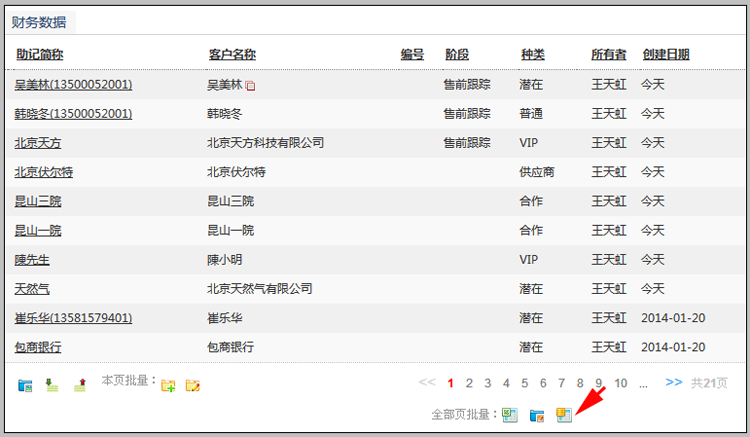Screen dimensions: 750x437
Task: Click the blue folder icon after 全部页批量
Action: tap(537, 415)
